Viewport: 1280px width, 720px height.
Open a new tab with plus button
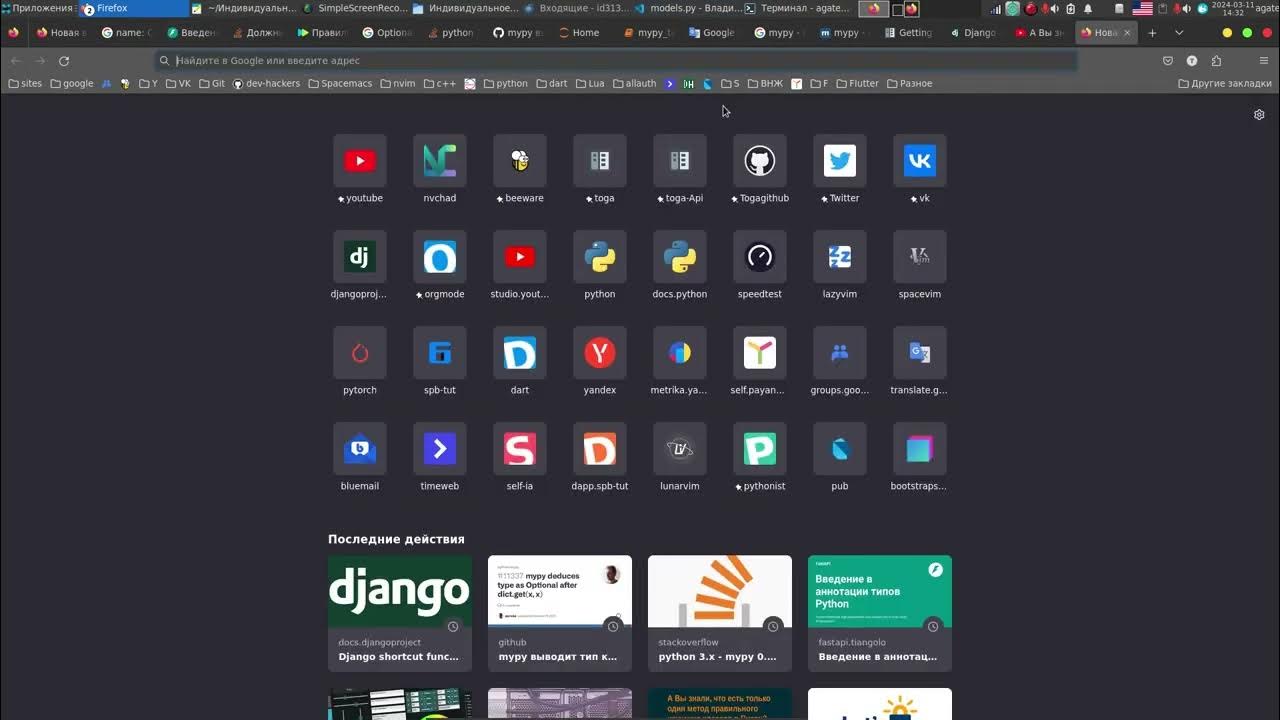coord(1152,33)
